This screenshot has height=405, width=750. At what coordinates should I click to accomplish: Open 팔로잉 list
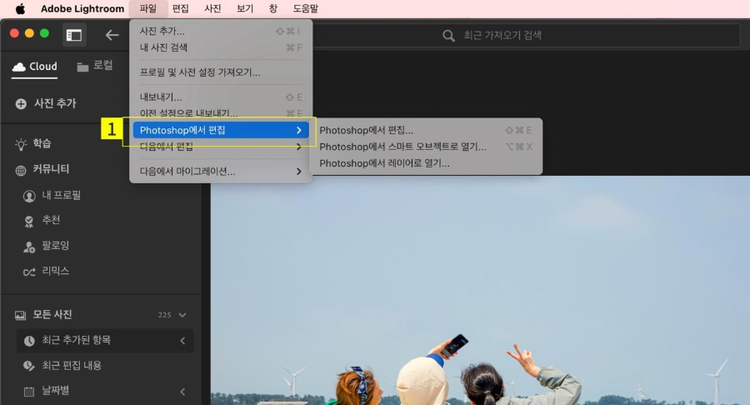pyautogui.click(x=55, y=246)
